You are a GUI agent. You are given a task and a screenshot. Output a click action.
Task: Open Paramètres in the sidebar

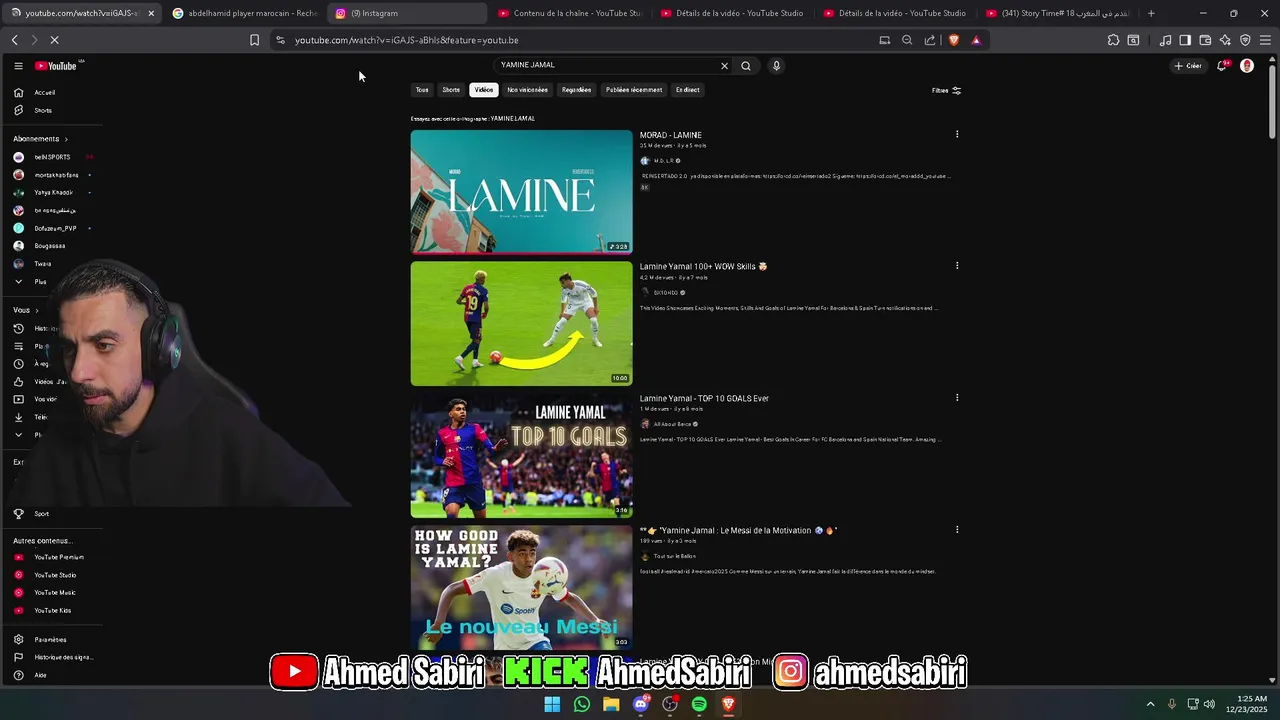(x=50, y=640)
